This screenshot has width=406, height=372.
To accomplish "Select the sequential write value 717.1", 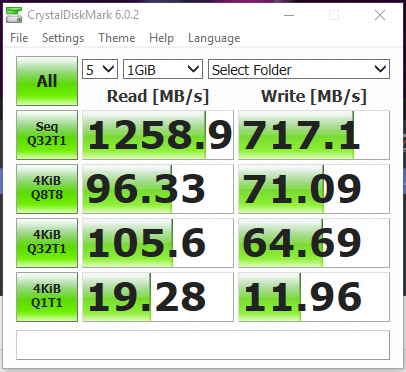I will pos(314,135).
